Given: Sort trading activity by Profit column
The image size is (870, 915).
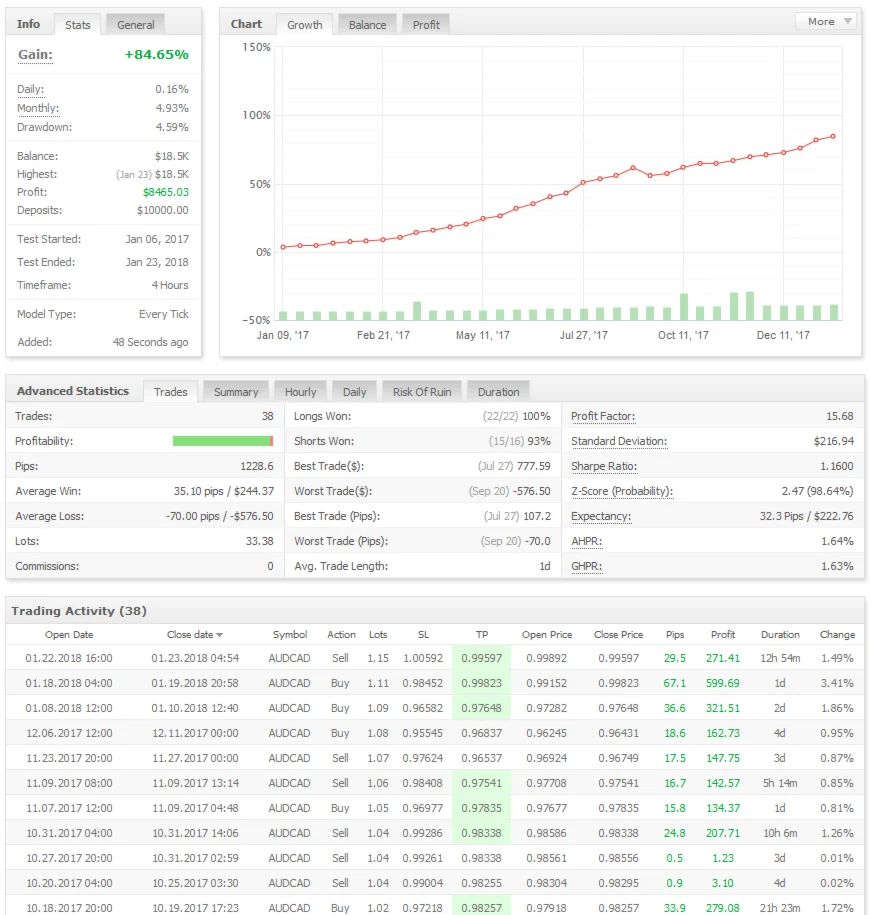Looking at the screenshot, I should (722, 634).
